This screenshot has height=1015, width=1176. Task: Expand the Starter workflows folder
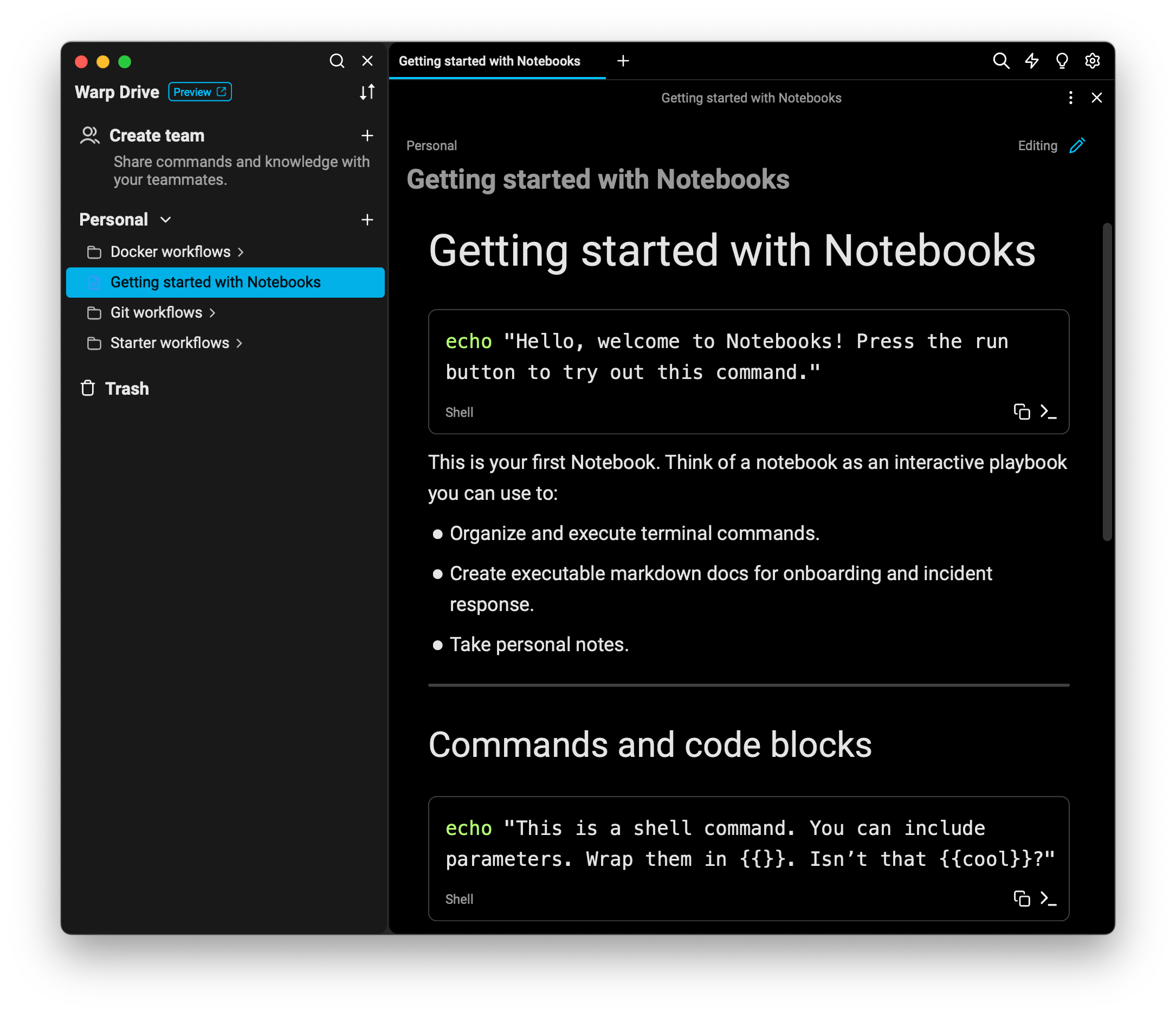coord(170,343)
